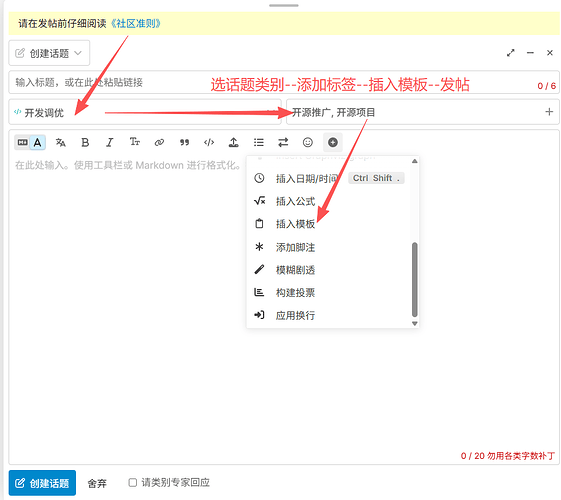561x500 pixels.
Task: Choose 应用换行 from the menu
Action: pos(329,315)
